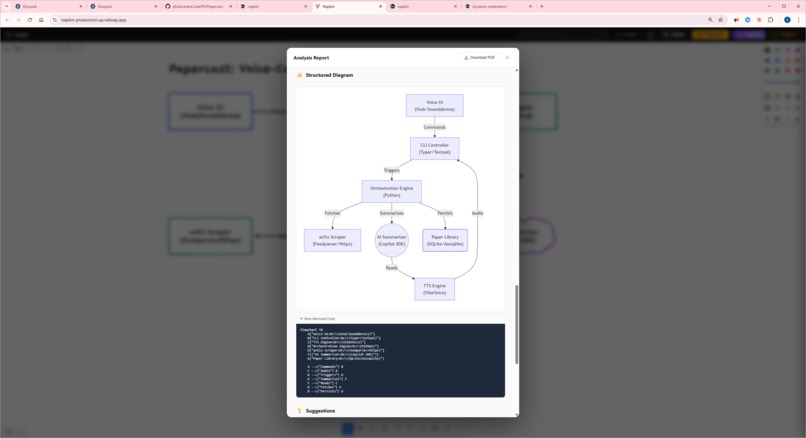
Task: Click the 'Commands' edge label
Action: (434, 127)
